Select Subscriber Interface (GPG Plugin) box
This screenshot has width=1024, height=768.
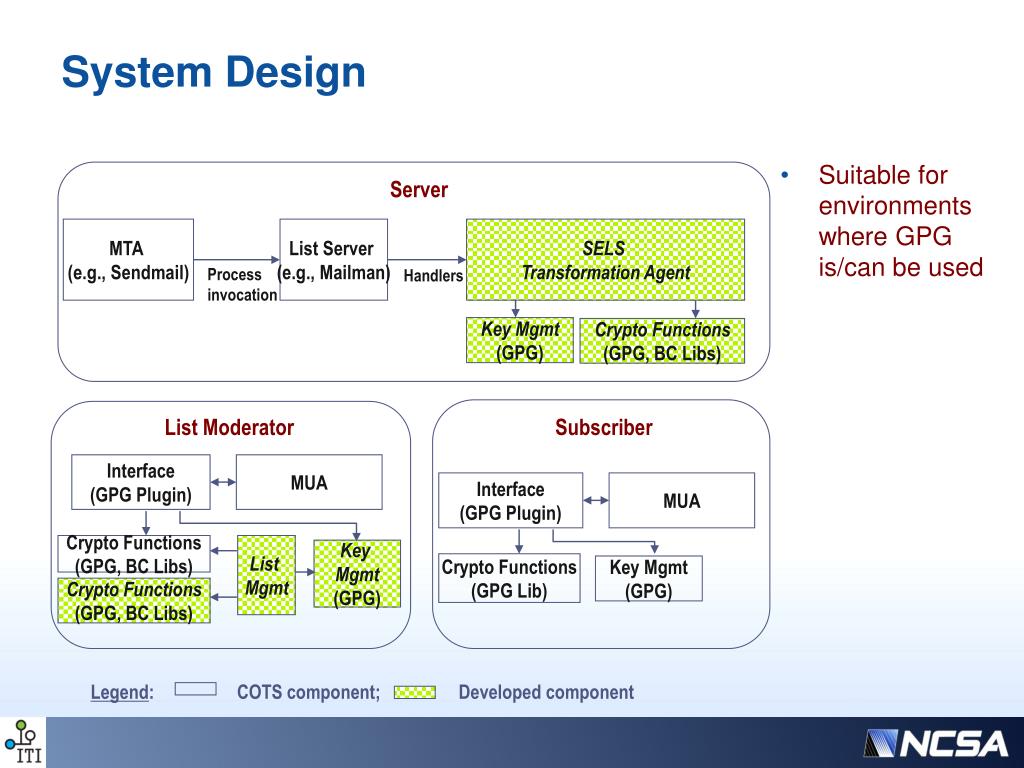point(511,501)
